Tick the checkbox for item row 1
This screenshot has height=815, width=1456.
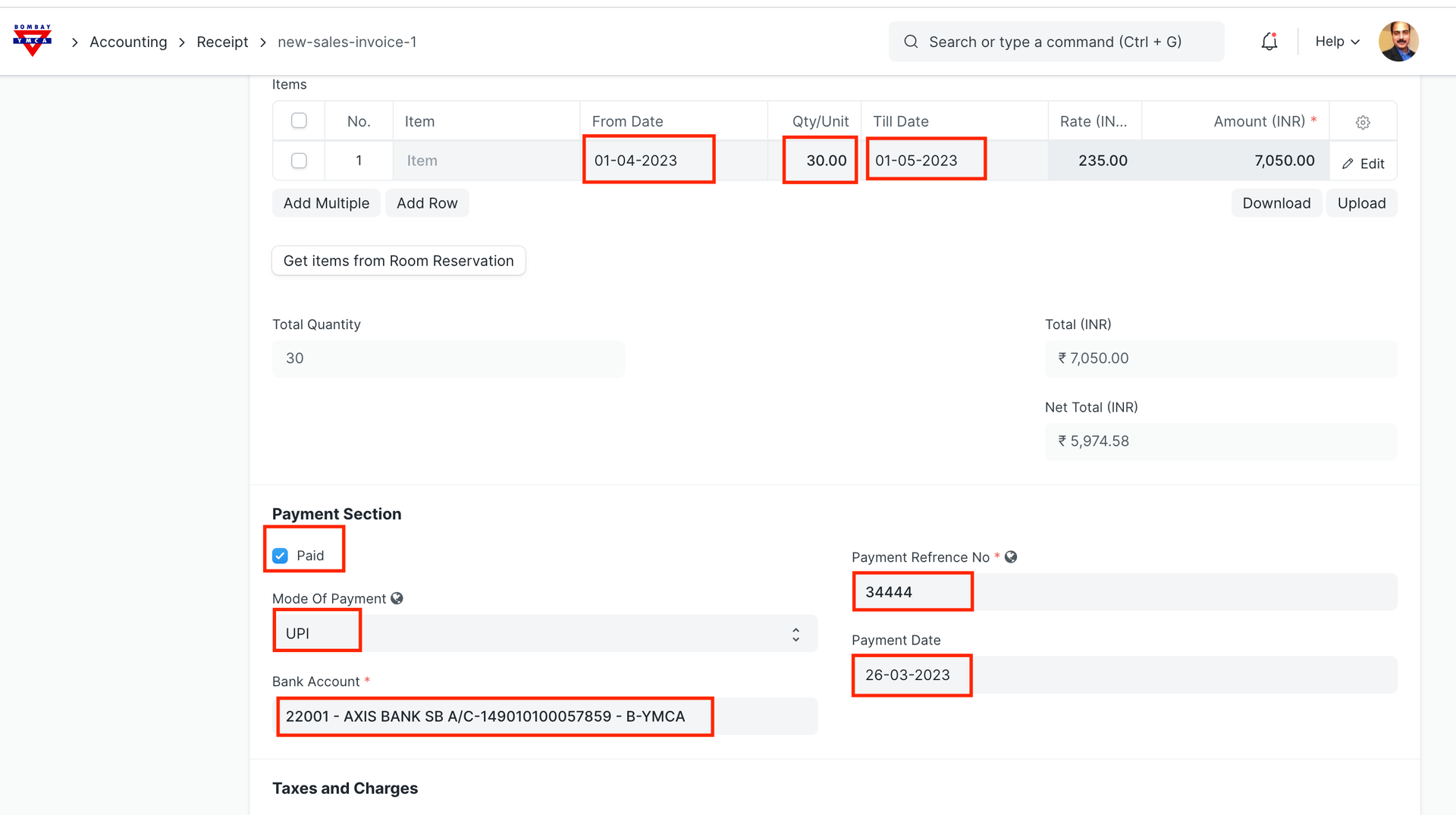click(x=299, y=161)
